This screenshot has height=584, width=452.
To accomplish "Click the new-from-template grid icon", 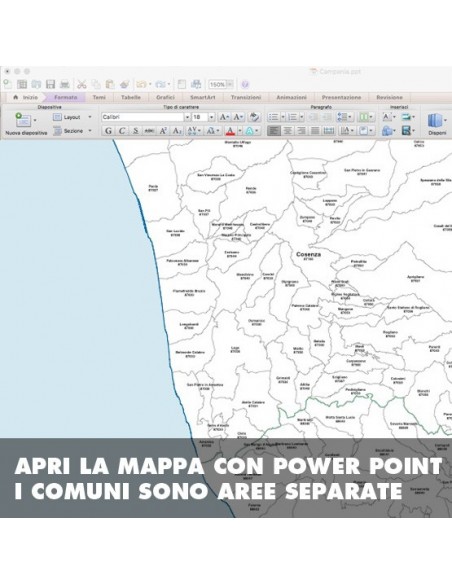I will tap(22, 85).
